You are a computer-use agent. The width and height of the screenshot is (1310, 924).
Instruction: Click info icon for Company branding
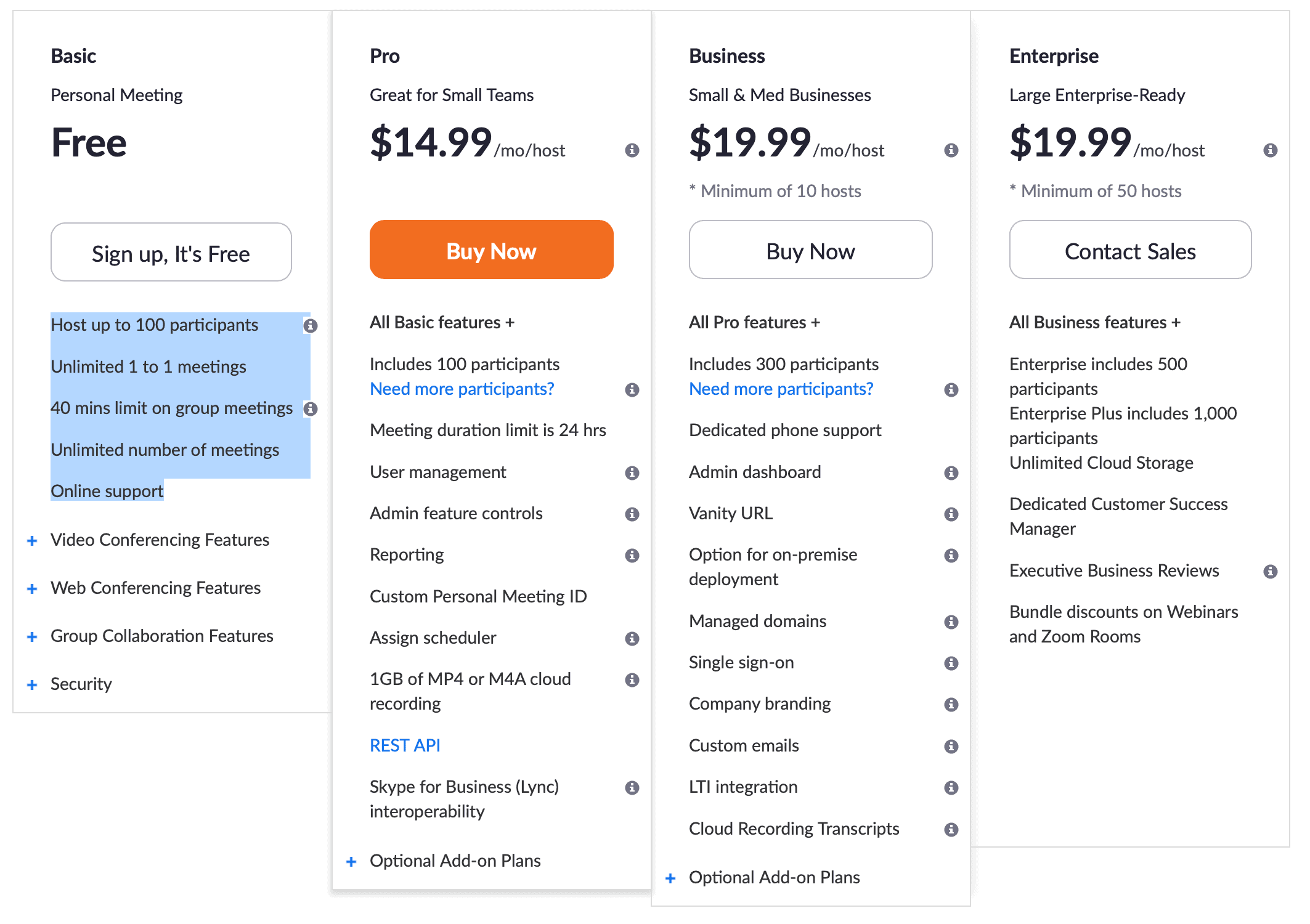[x=951, y=704]
